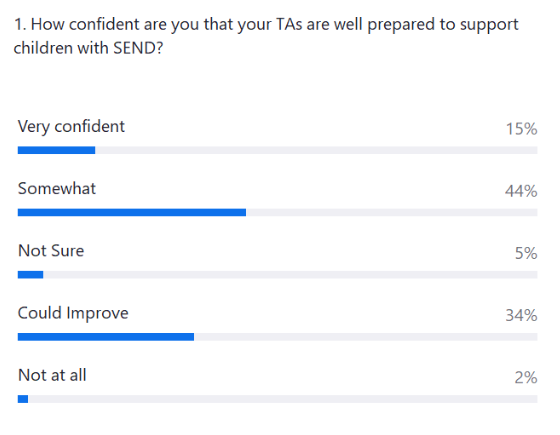Click the 34% percentage figure
This screenshot has width=560, height=435.
tap(521, 315)
